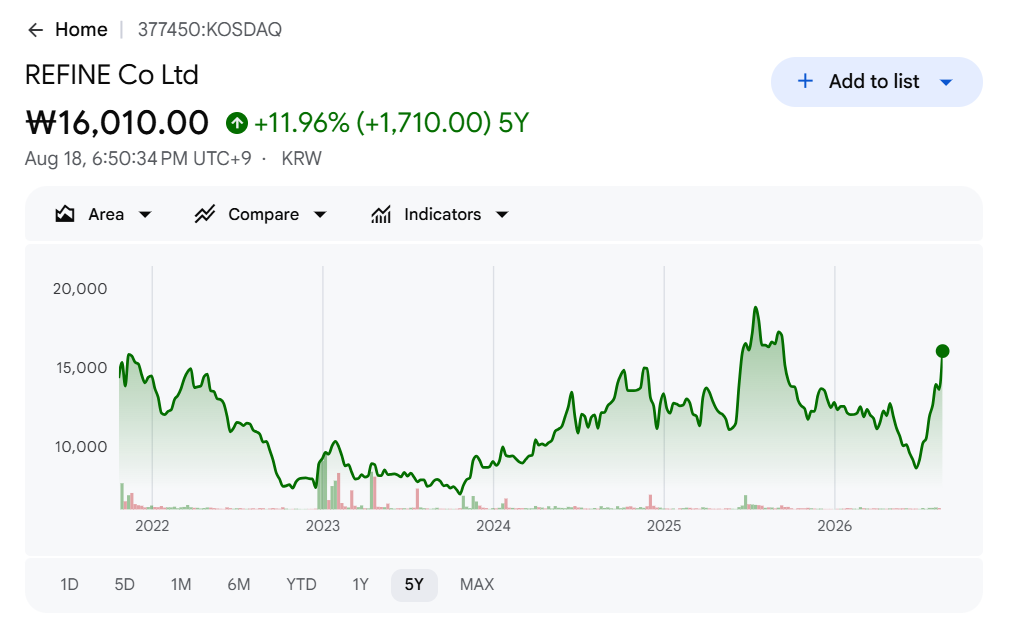The height and width of the screenshot is (620, 1012).
Task: Click the Add to list button
Action: pos(876,82)
